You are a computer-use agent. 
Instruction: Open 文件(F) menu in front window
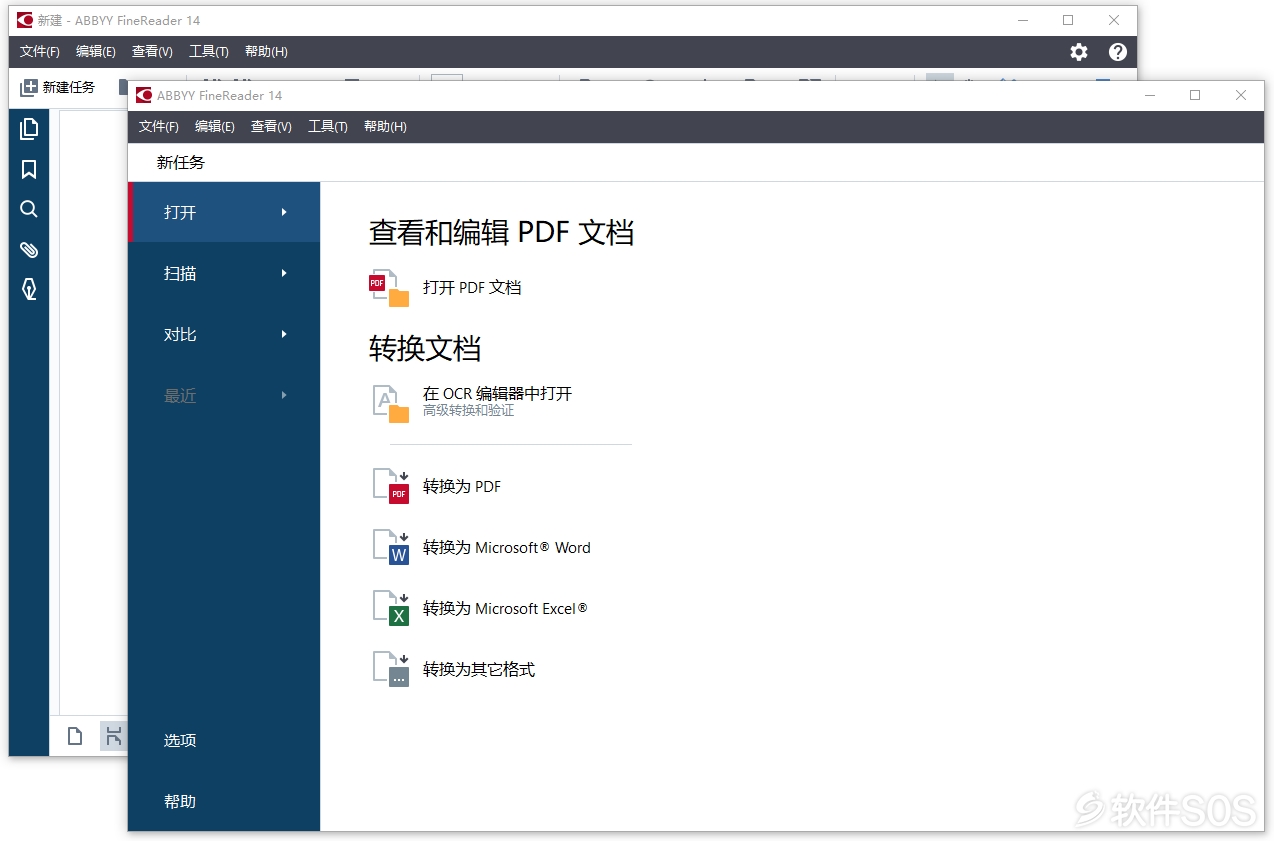coord(159,126)
